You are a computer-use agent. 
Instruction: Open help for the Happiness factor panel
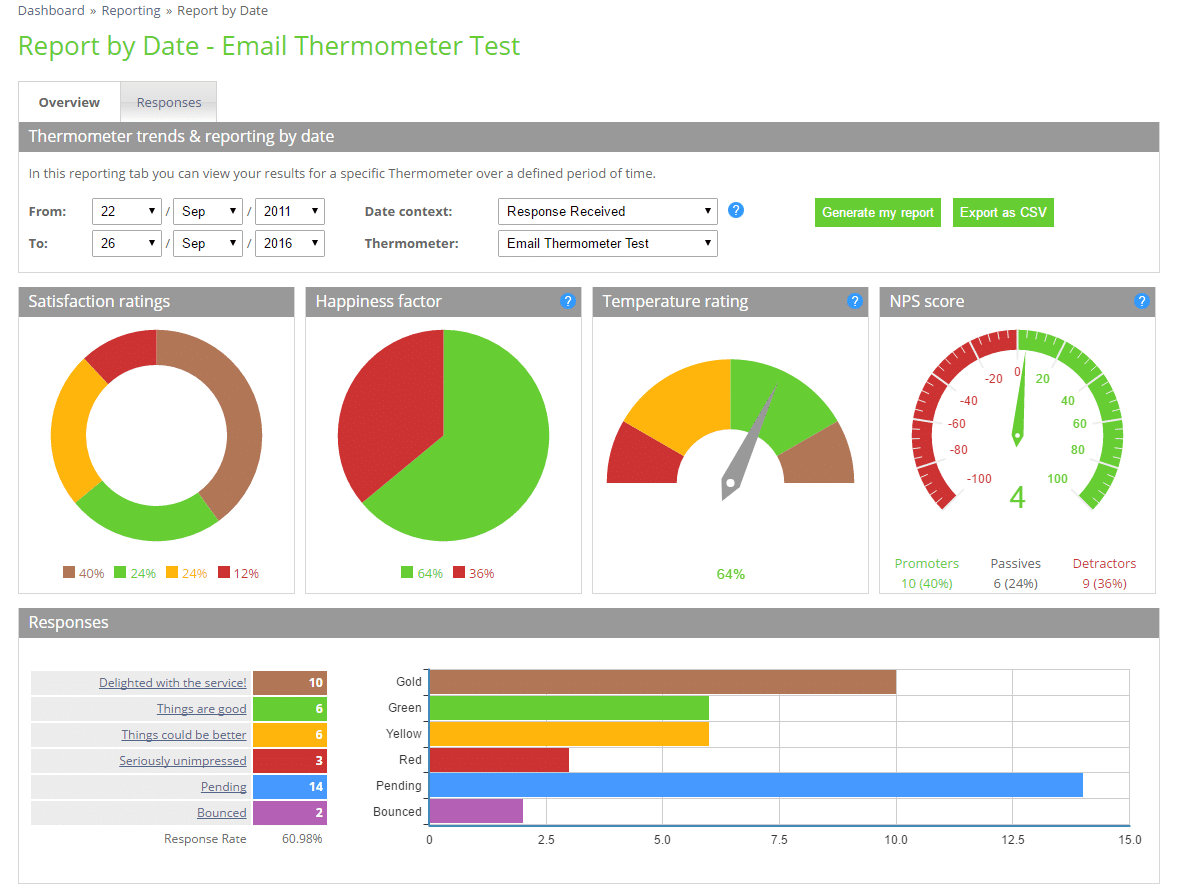point(568,301)
